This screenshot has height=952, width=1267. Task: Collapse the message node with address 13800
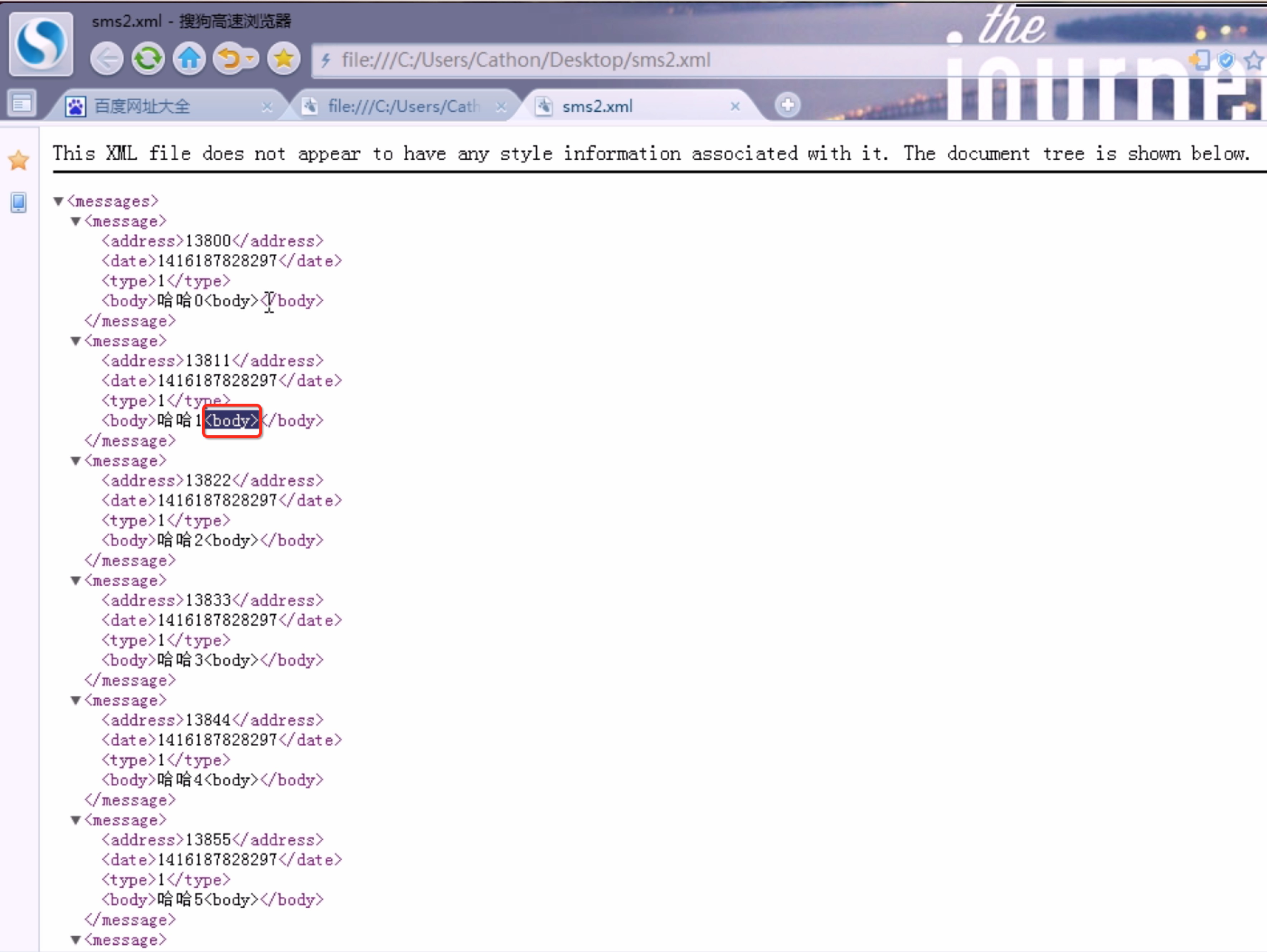(76, 221)
